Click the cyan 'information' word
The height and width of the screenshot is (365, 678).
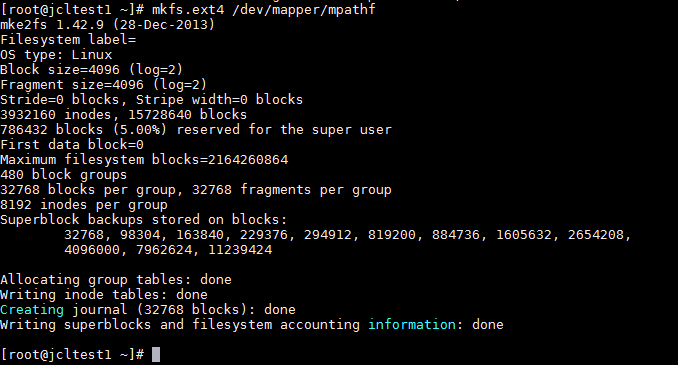[x=412, y=324]
